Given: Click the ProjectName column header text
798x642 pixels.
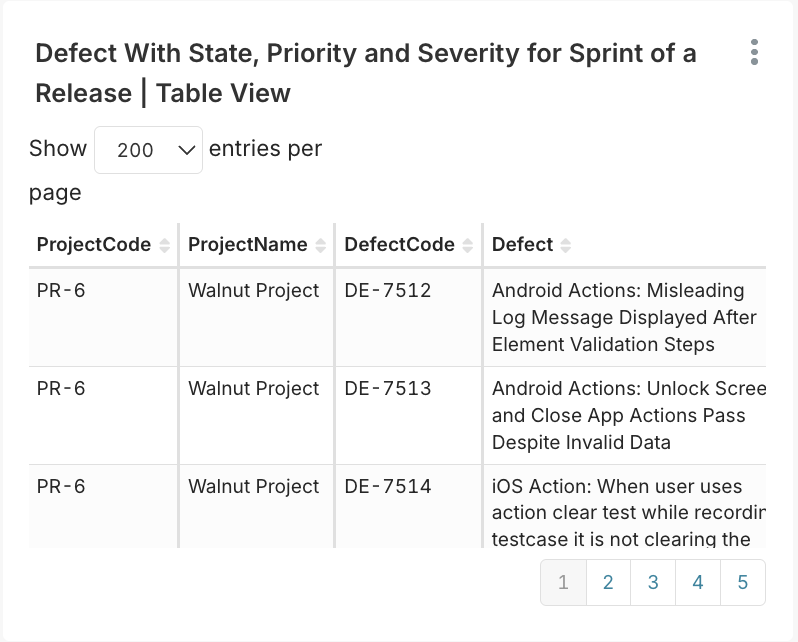Looking at the screenshot, I should pos(248,245).
